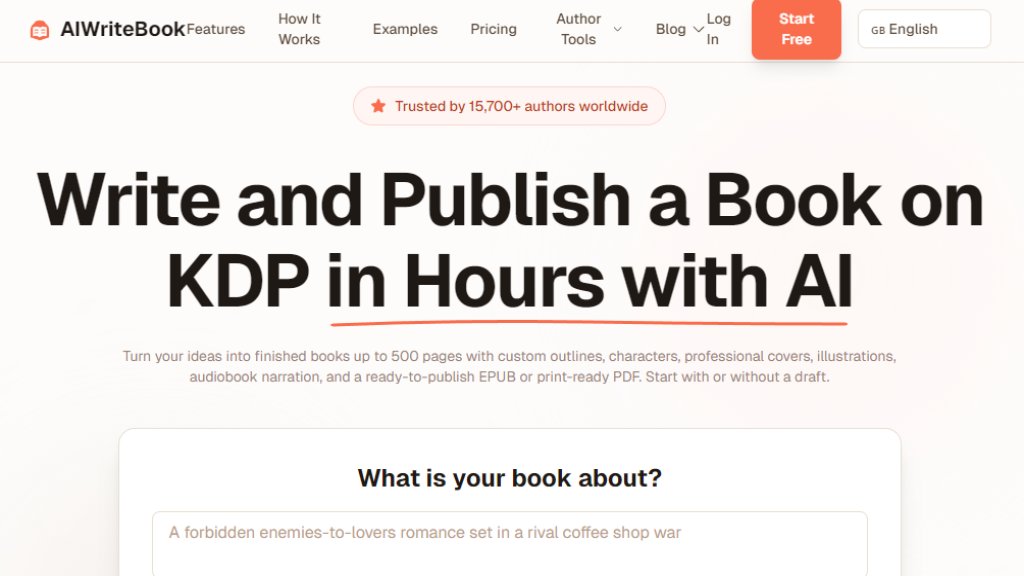Viewport: 1024px width, 576px height.
Task: Open the Author Tools menu
Action: pos(579,29)
